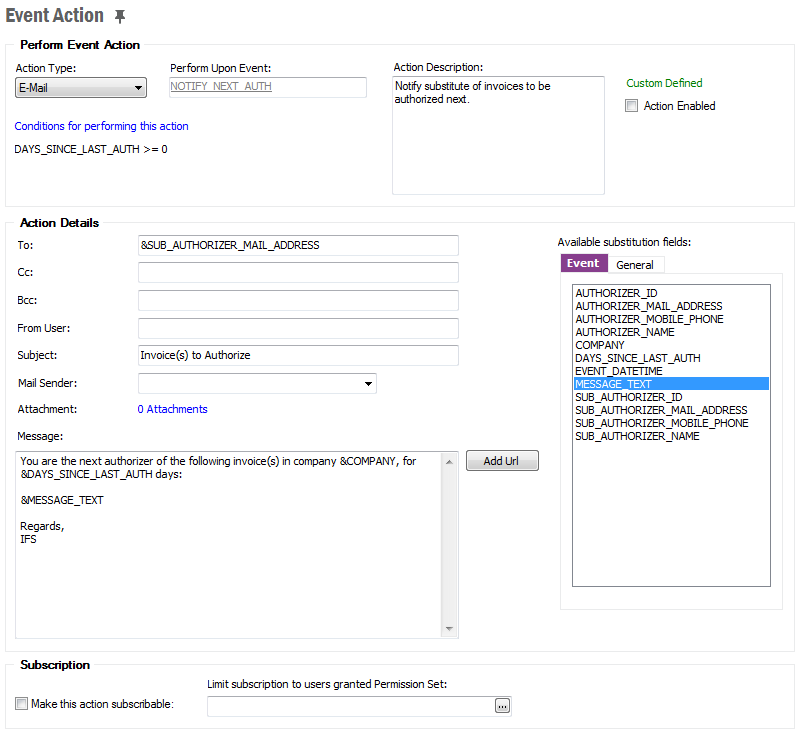Screen dimensions: 800x733
Task: Focus the Bcc input field
Action: [298, 301]
